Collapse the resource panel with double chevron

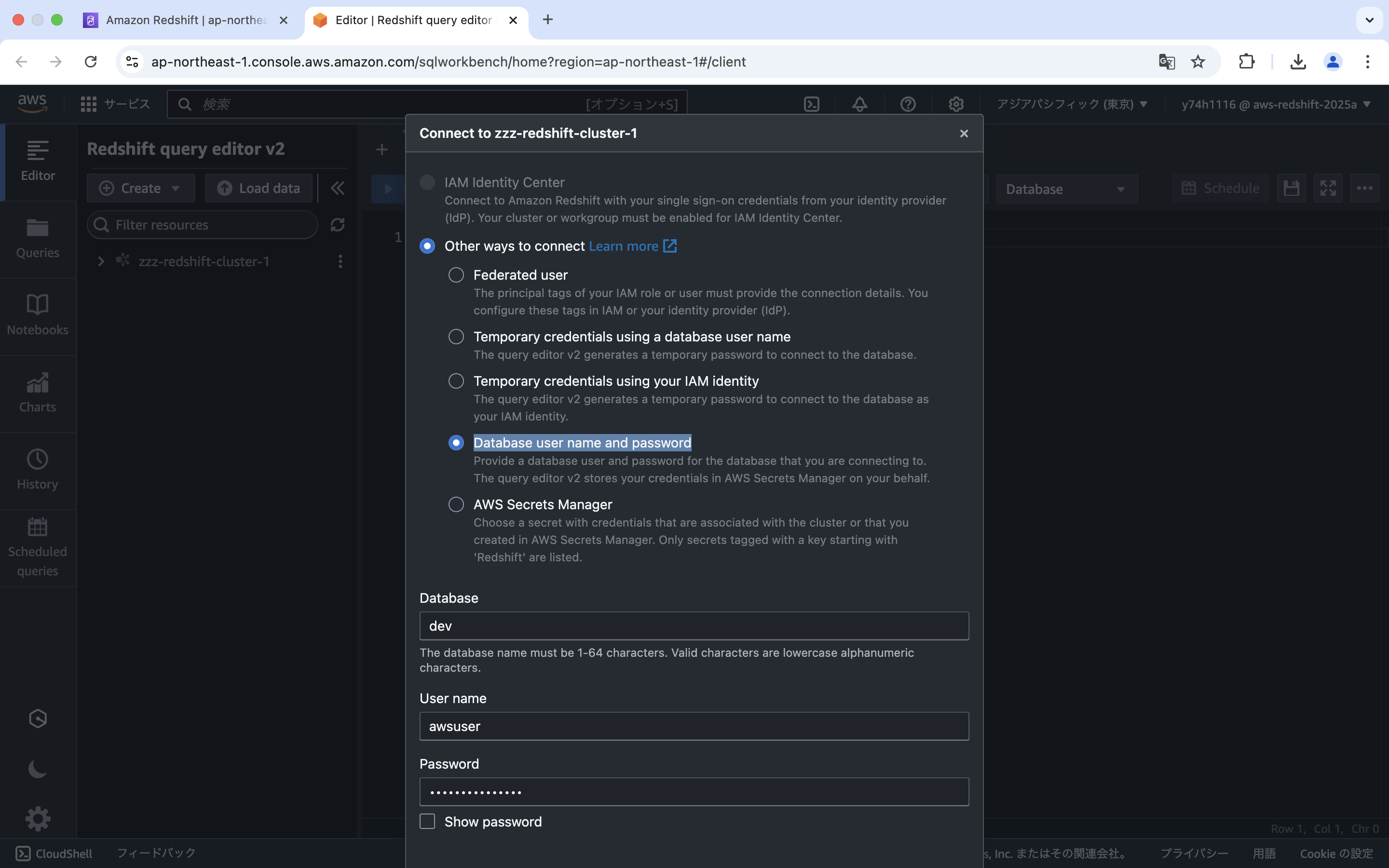tap(338, 188)
